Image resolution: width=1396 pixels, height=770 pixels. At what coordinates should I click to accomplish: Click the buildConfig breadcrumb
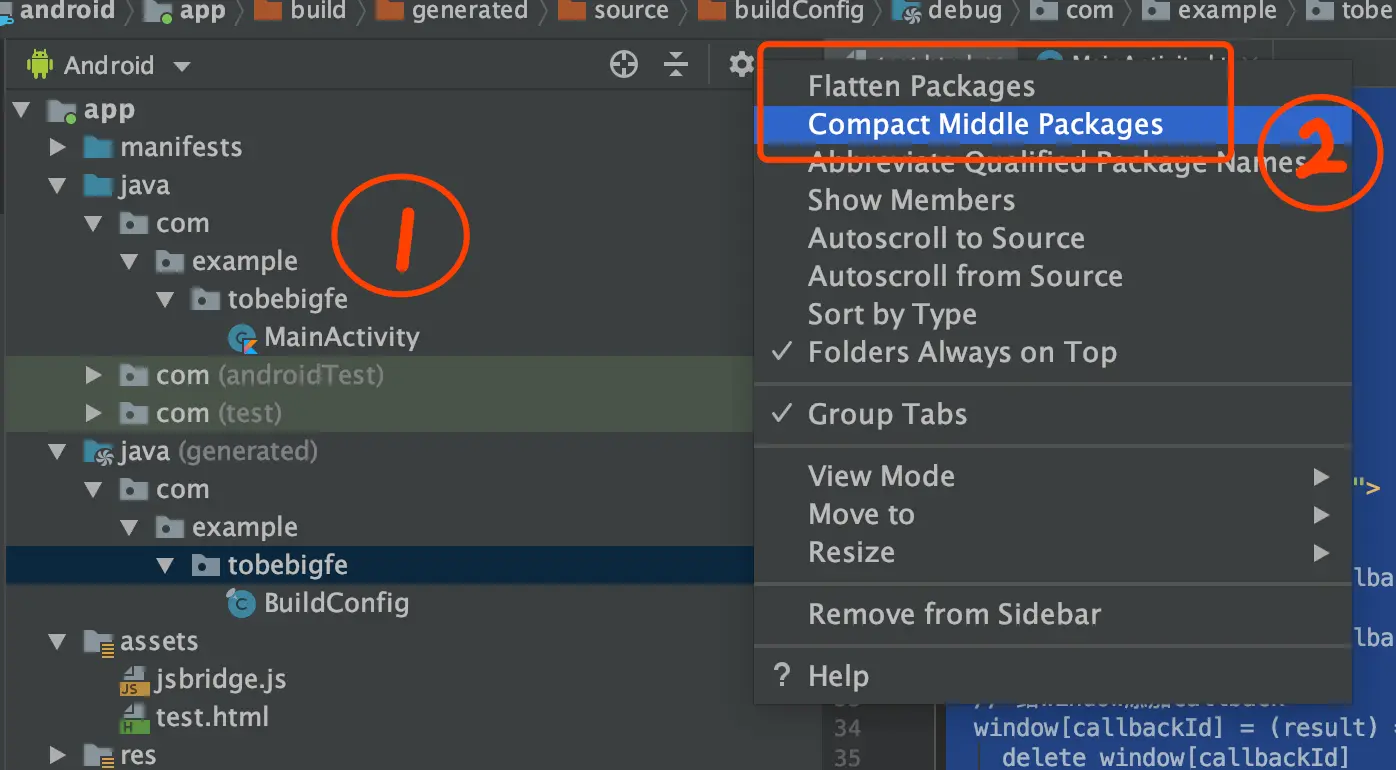798,11
